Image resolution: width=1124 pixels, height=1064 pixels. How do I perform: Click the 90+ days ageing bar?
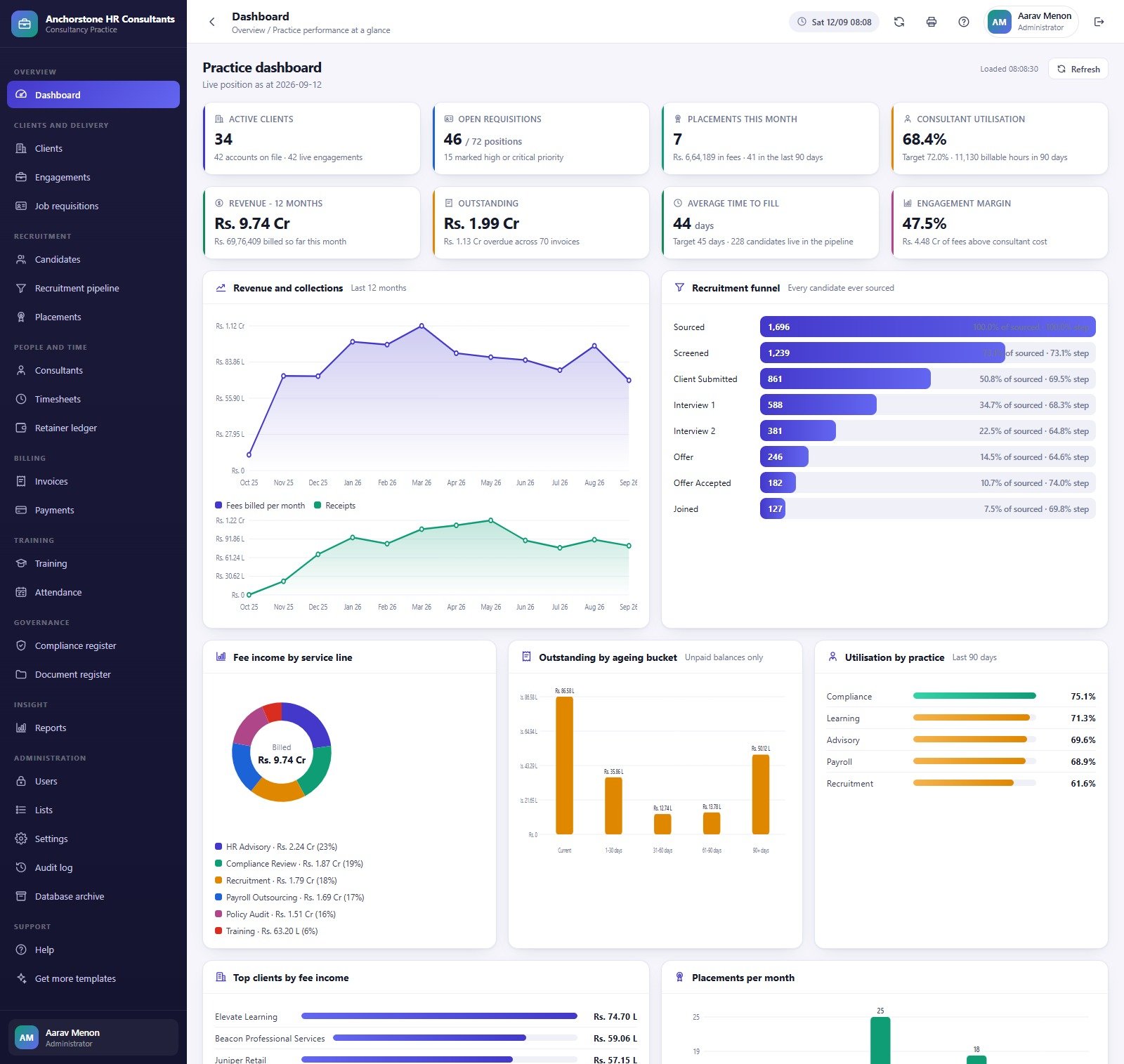(x=761, y=794)
